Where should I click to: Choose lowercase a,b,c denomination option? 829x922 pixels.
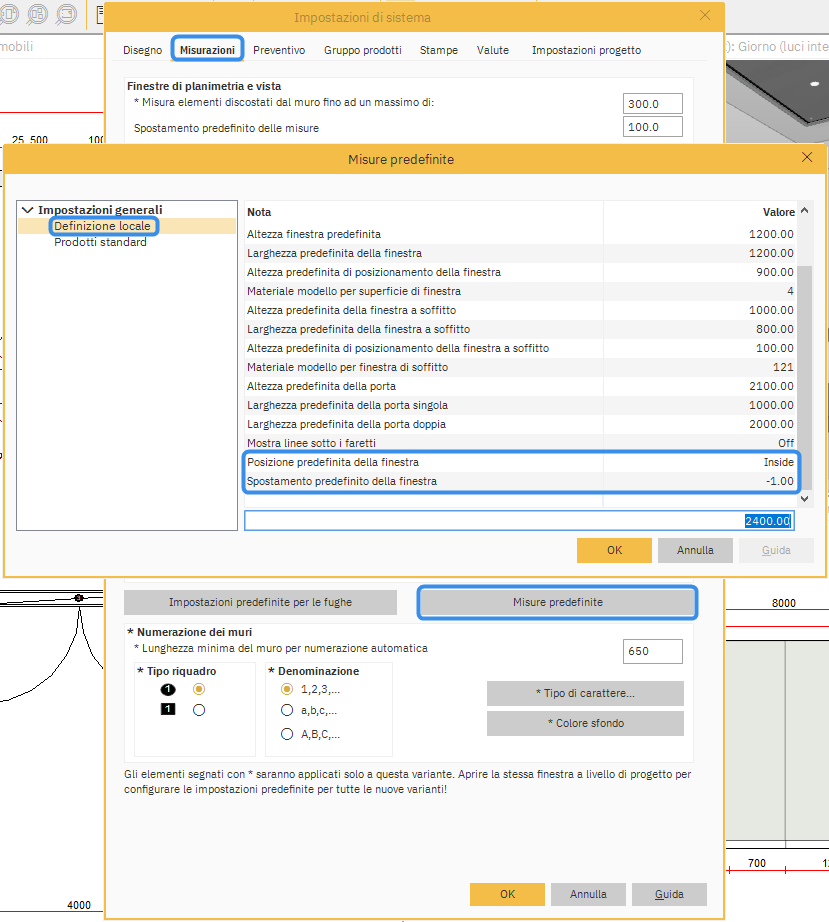point(288,711)
